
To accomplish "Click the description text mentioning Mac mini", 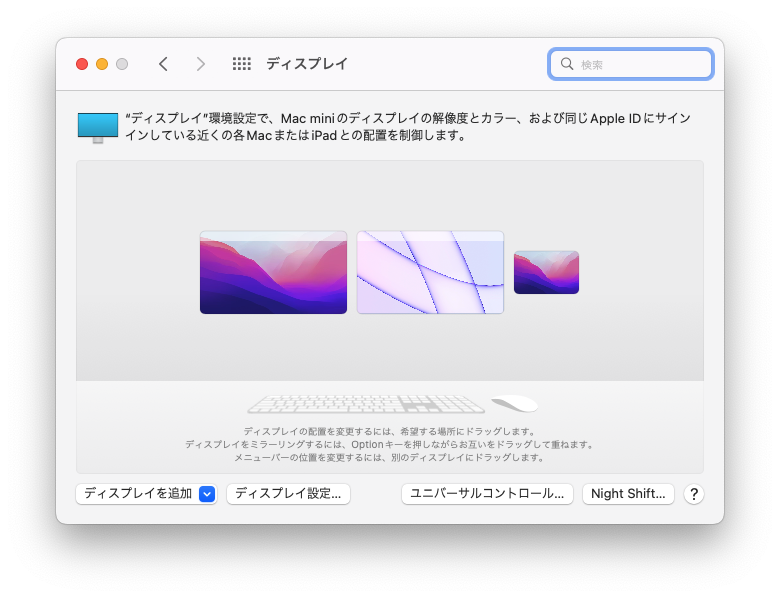I will [408, 127].
